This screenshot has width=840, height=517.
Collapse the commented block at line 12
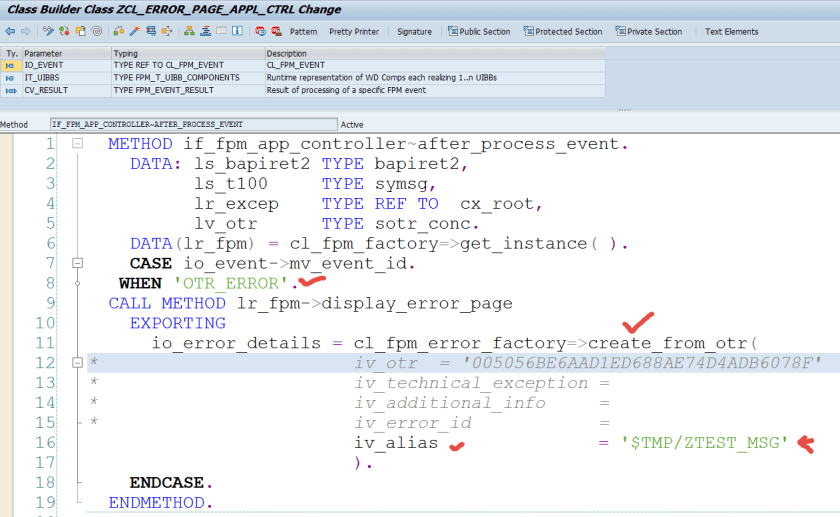[x=77, y=362]
